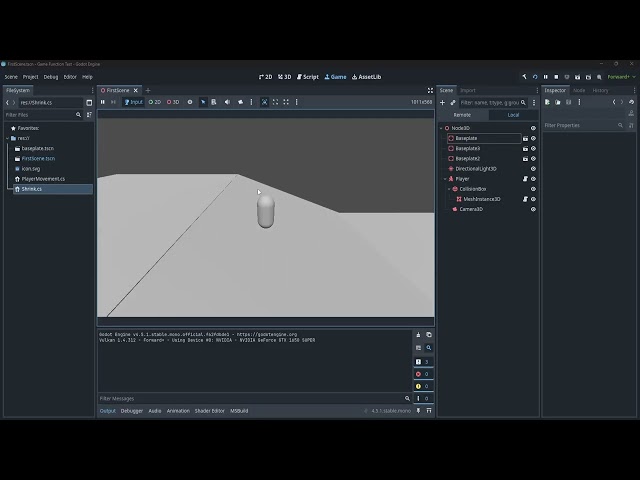Toggle visibility of Baseplate3 node

[533, 149]
